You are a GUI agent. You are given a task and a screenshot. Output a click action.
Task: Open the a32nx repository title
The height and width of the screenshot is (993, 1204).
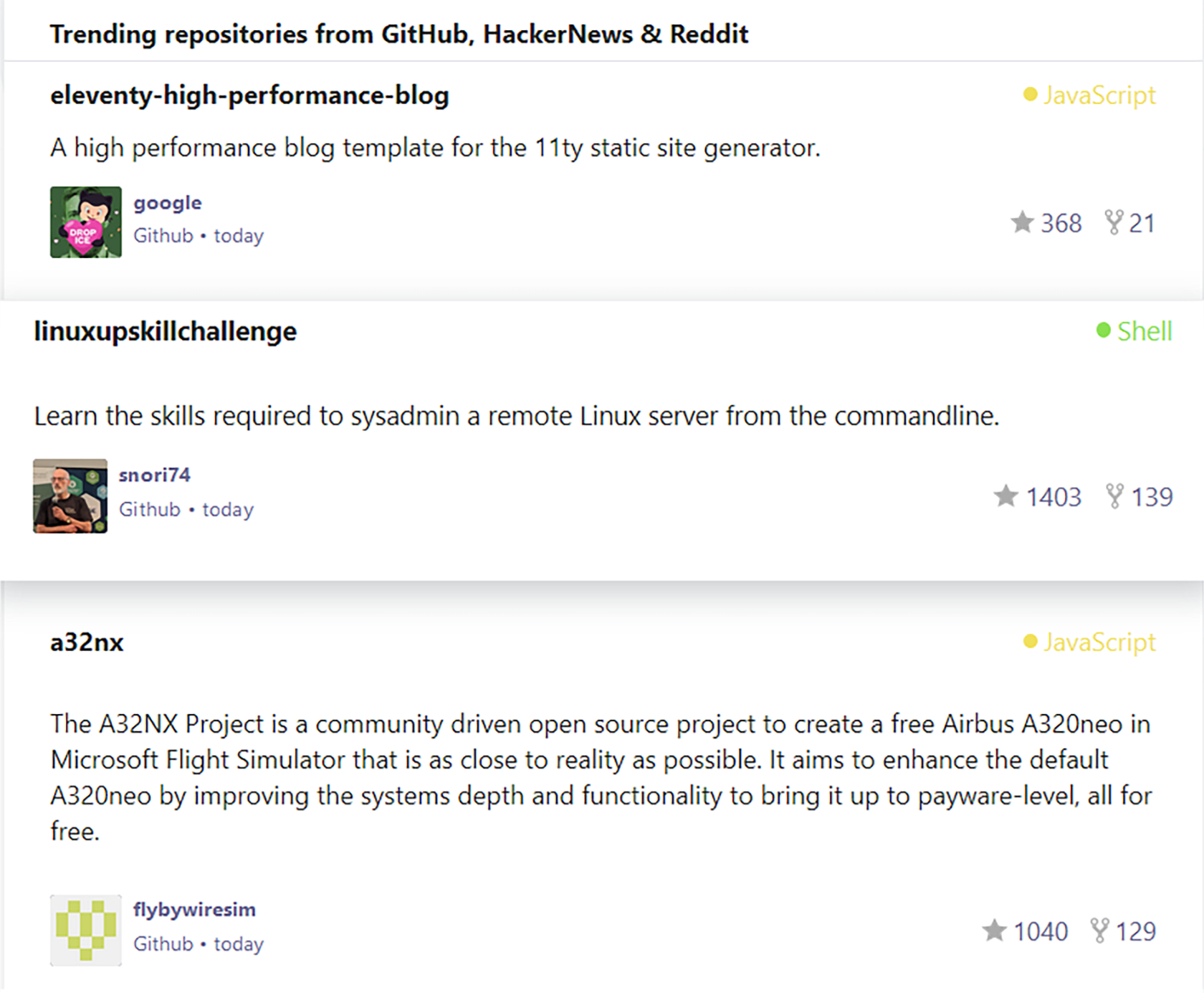pos(87,642)
